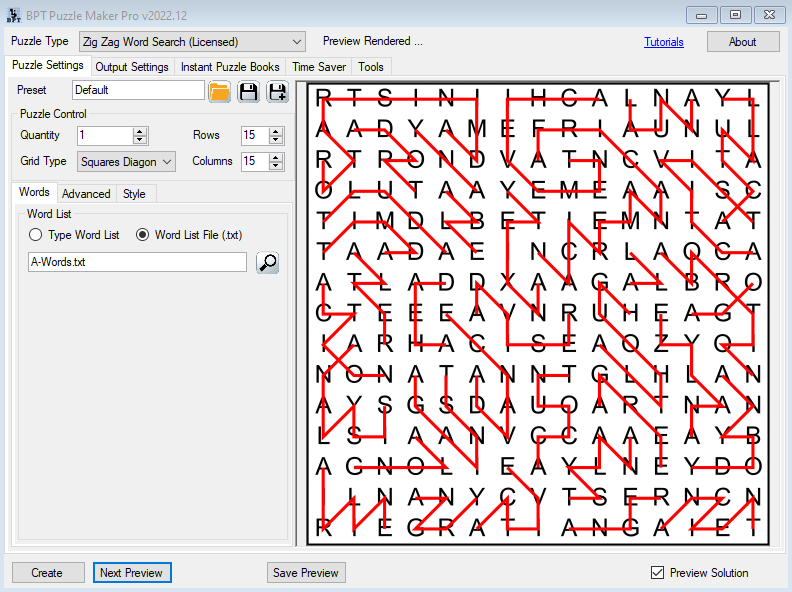Go to the Advanced sub-tab
This screenshot has height=592, width=792.
[x=86, y=193]
